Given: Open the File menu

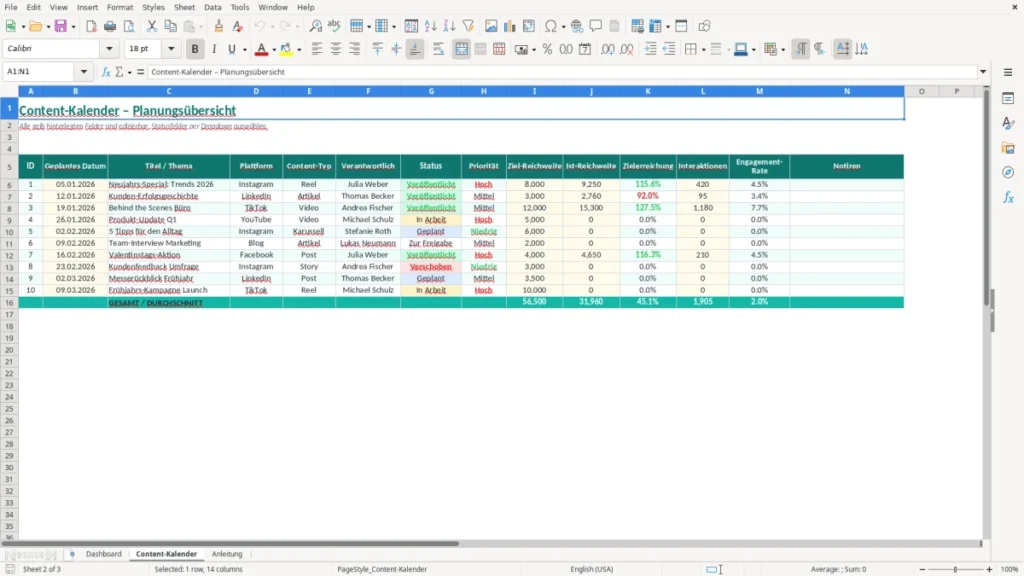Looking at the screenshot, I should [x=11, y=7].
